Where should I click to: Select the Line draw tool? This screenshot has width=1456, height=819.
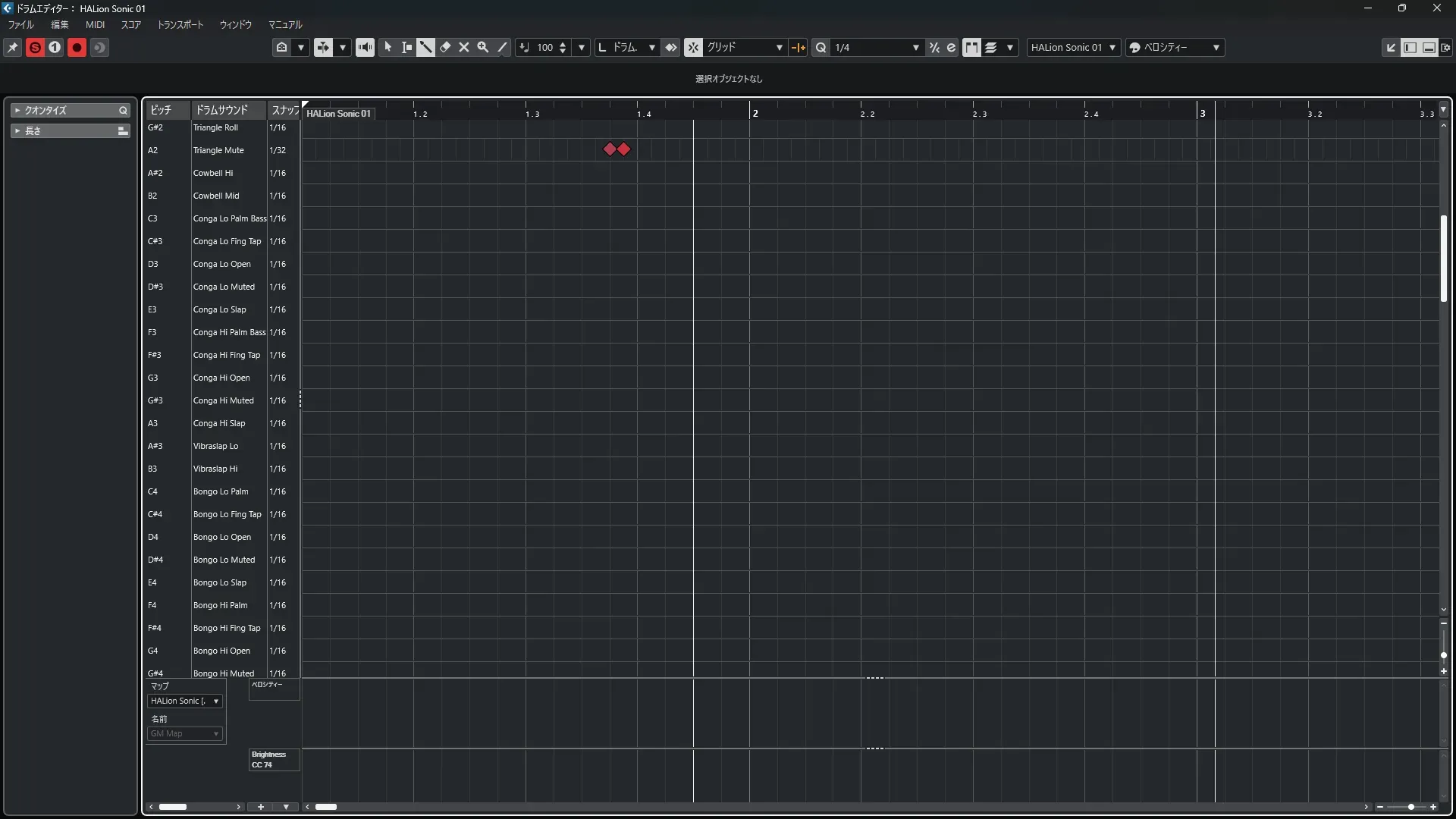click(502, 47)
